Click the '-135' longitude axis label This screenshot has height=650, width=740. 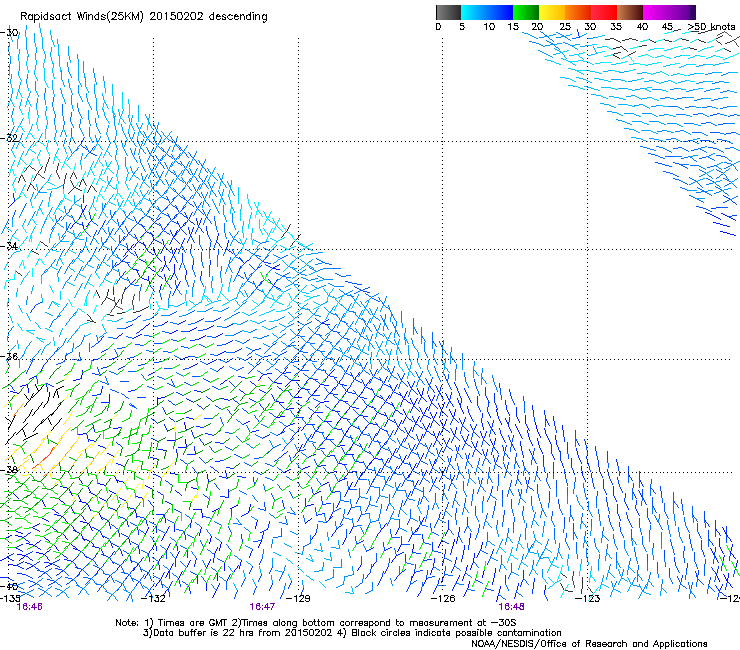[x=10, y=598]
